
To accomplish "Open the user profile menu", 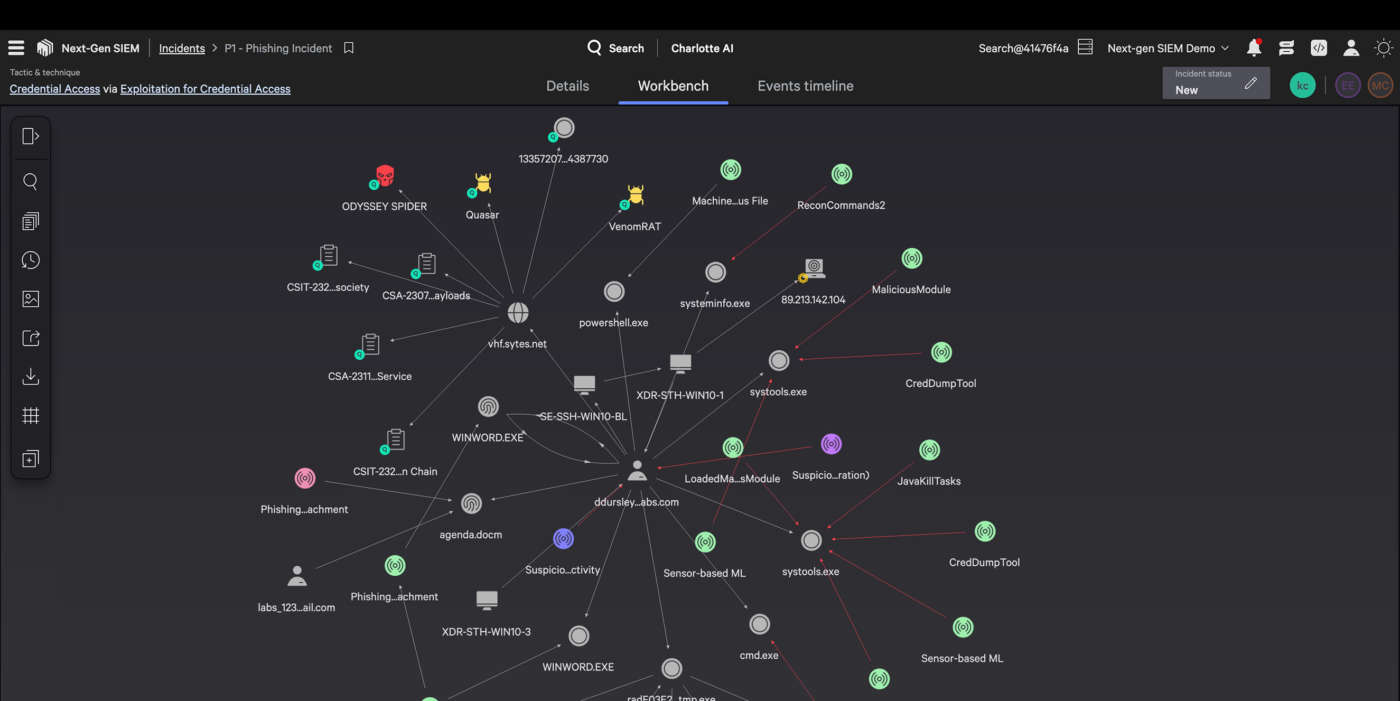I will [x=1351, y=48].
